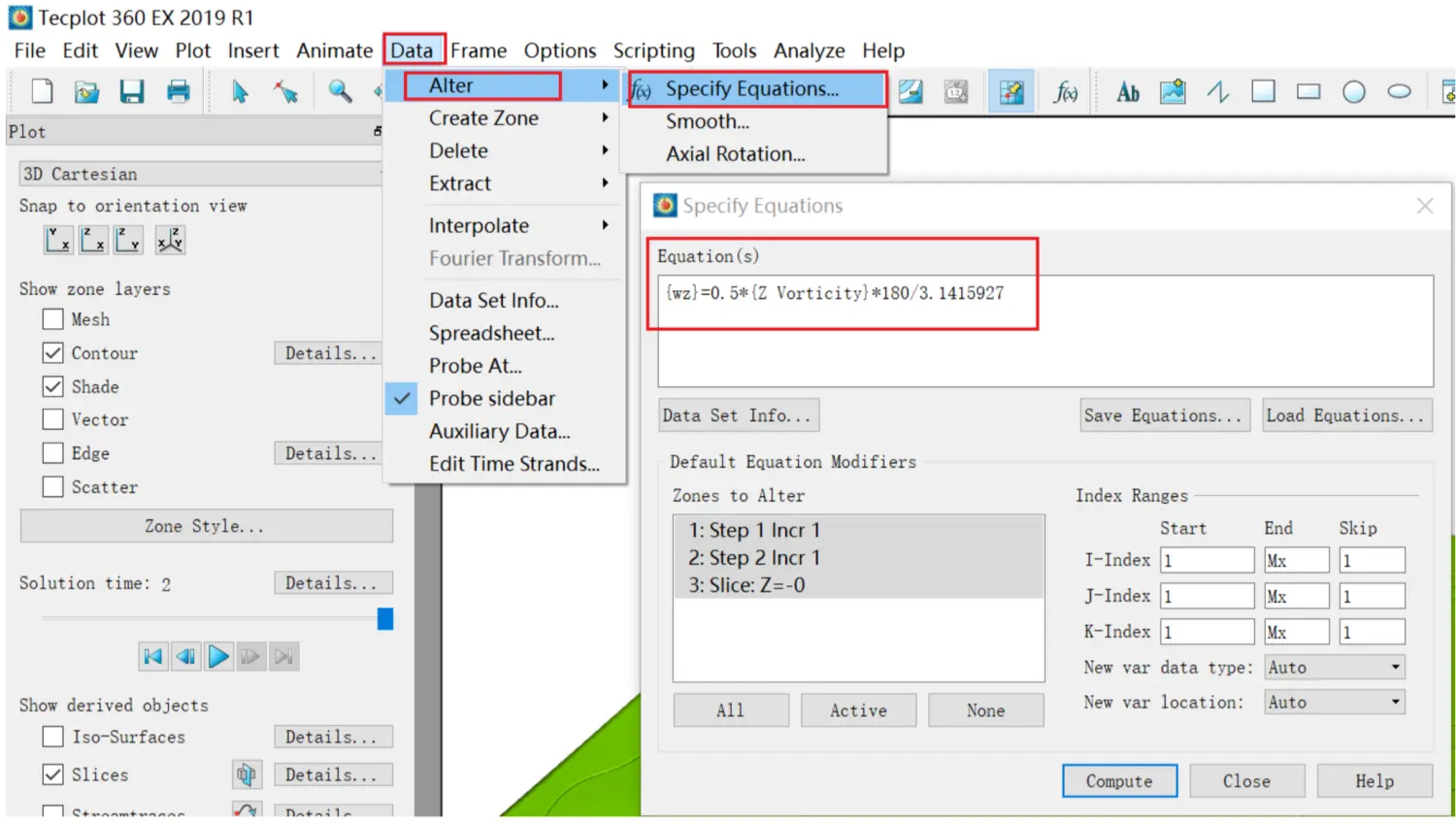Screen dimensions: 1456x824
Task: Choose Axial Rotation from the submenu
Action: (755, 154)
